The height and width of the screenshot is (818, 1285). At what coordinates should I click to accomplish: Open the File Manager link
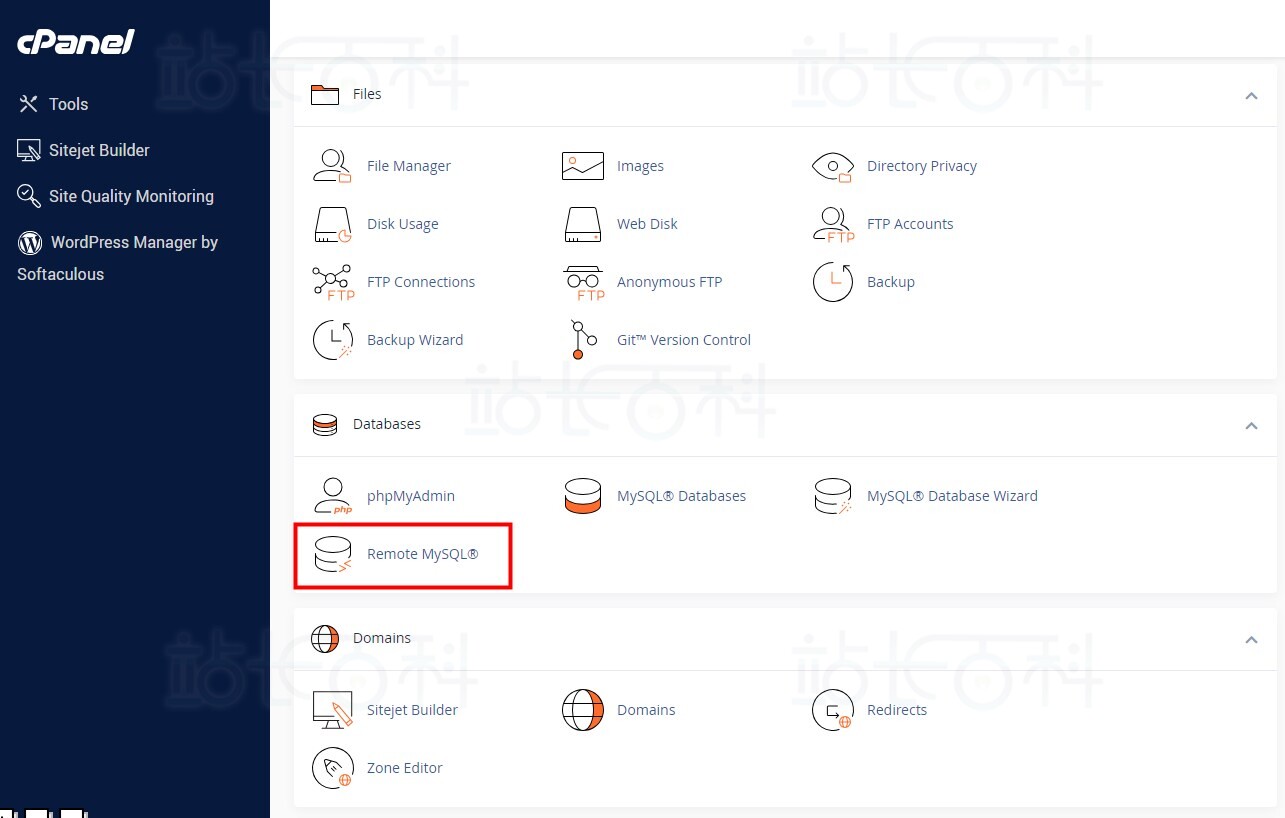pos(409,166)
